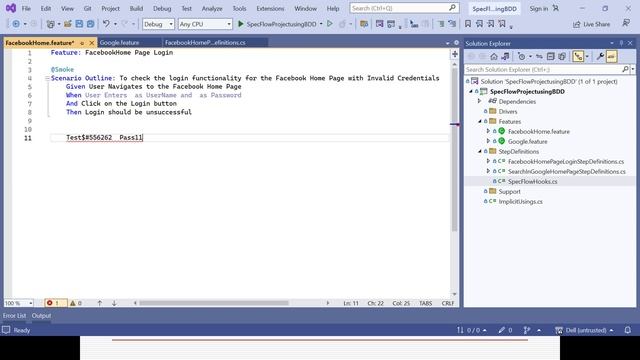This screenshot has height=360, width=640.
Task: Click the New Project toolbar icon
Action: 51,24
